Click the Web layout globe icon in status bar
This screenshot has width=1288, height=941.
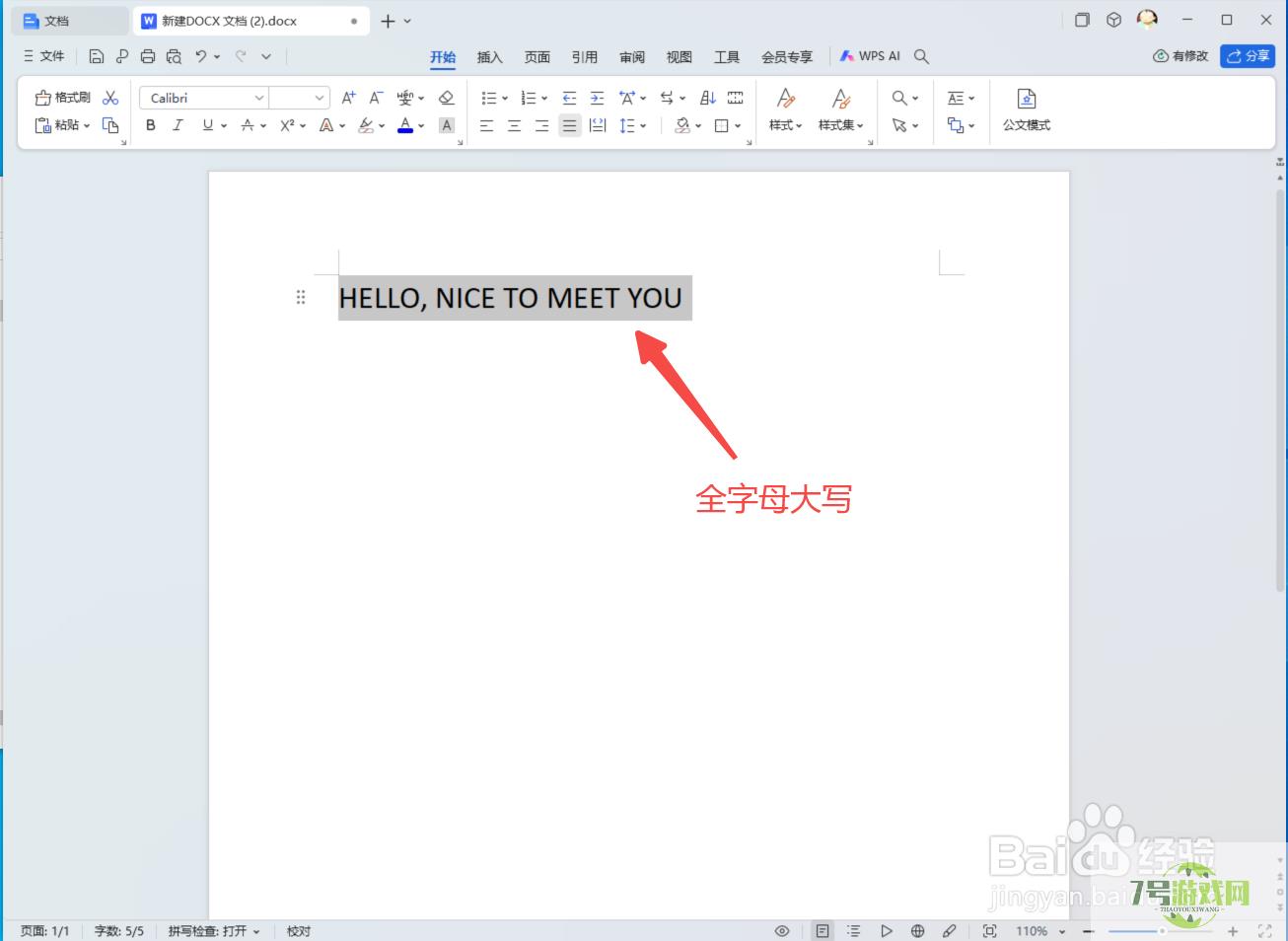918,931
